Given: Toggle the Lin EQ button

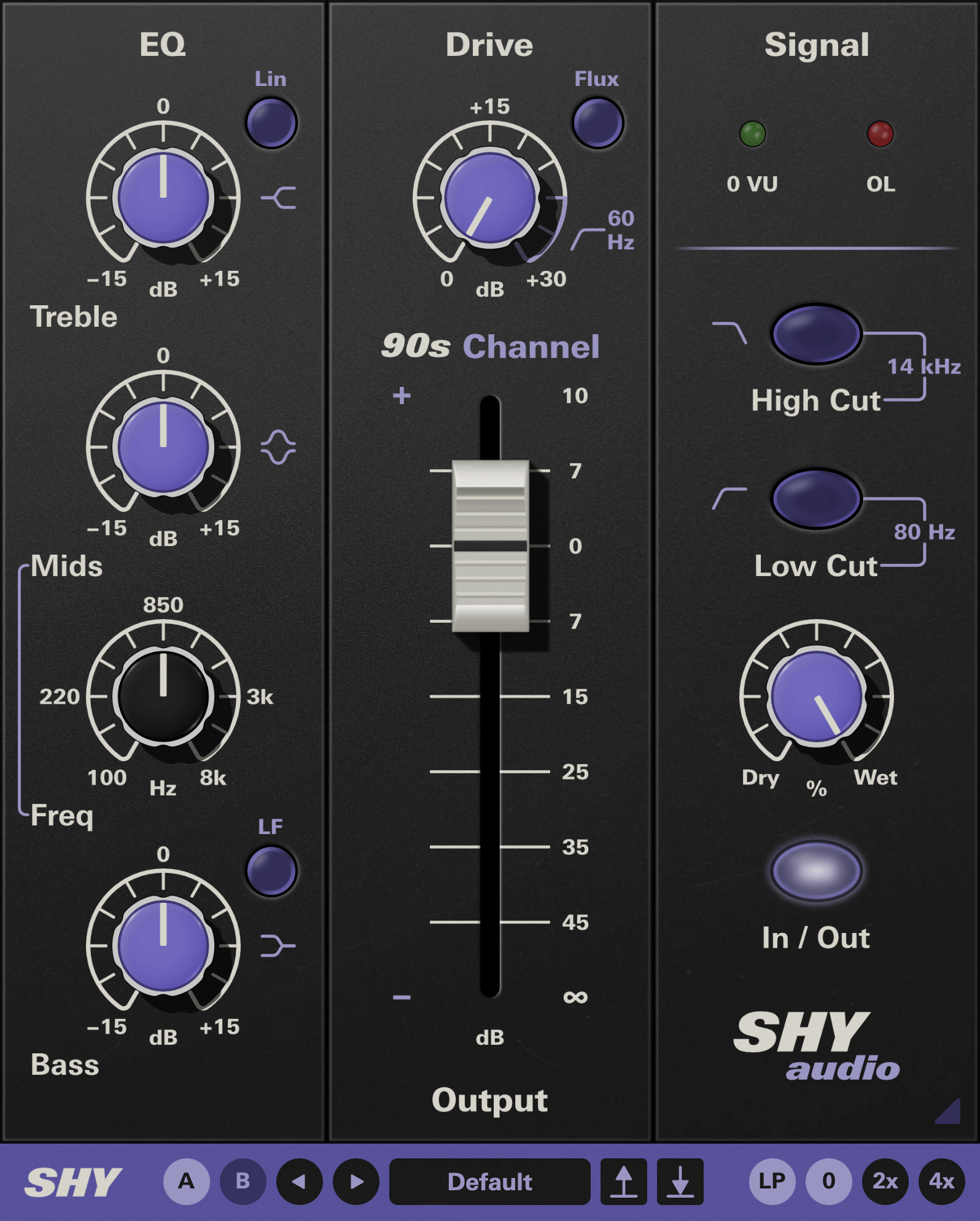Looking at the screenshot, I should [271, 123].
